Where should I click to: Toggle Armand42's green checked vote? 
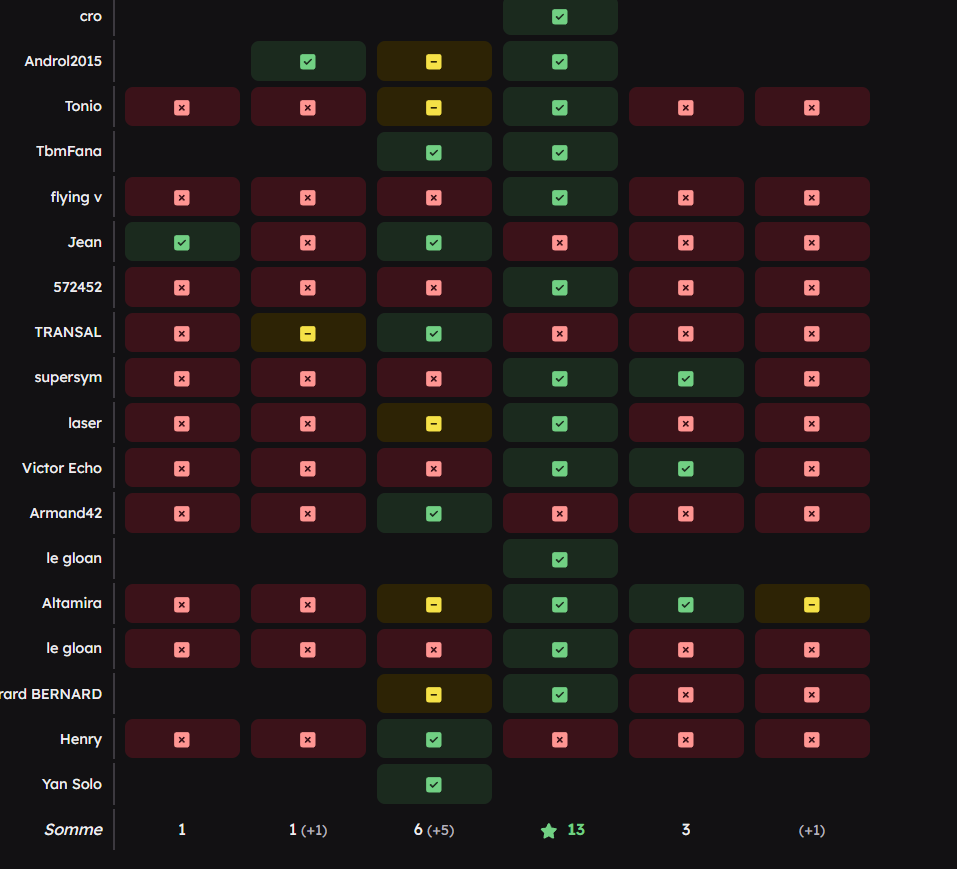click(434, 514)
